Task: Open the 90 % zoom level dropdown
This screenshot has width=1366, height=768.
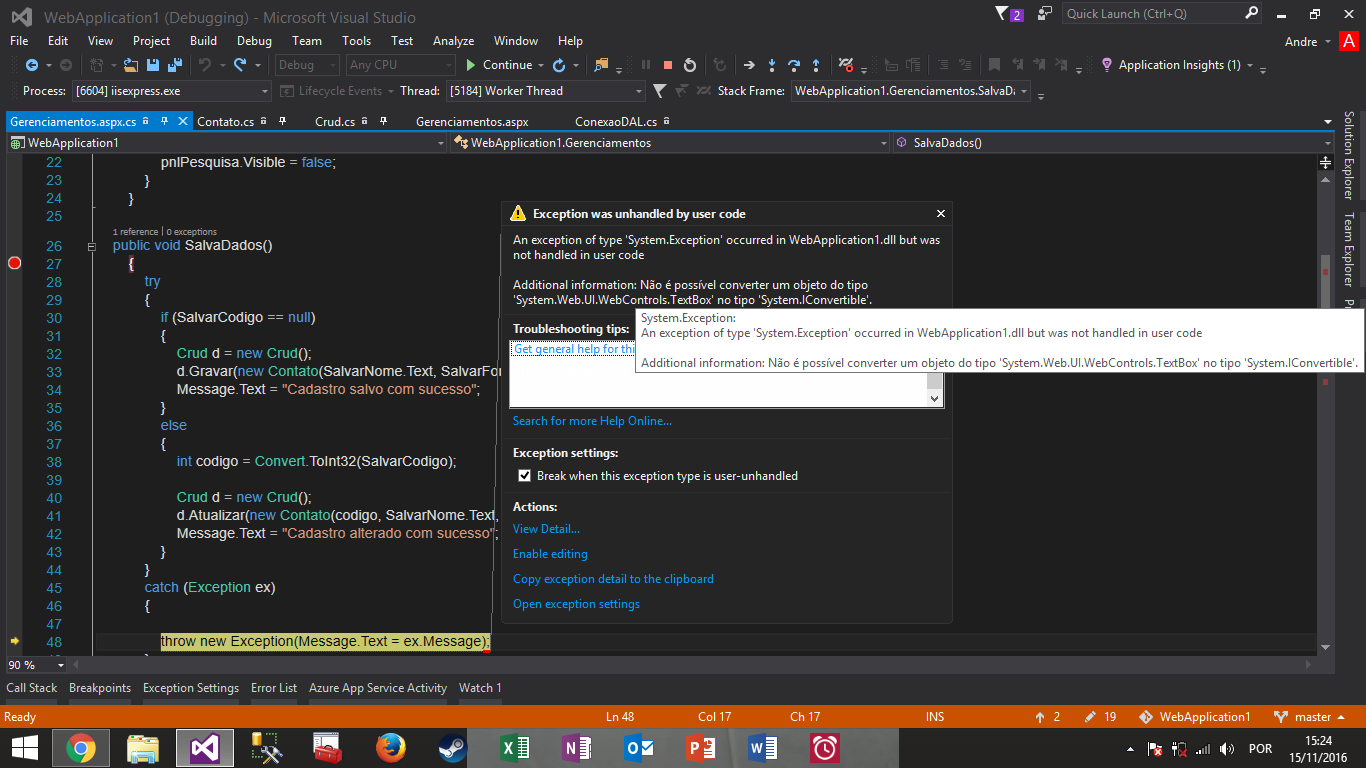Action: tap(36, 664)
